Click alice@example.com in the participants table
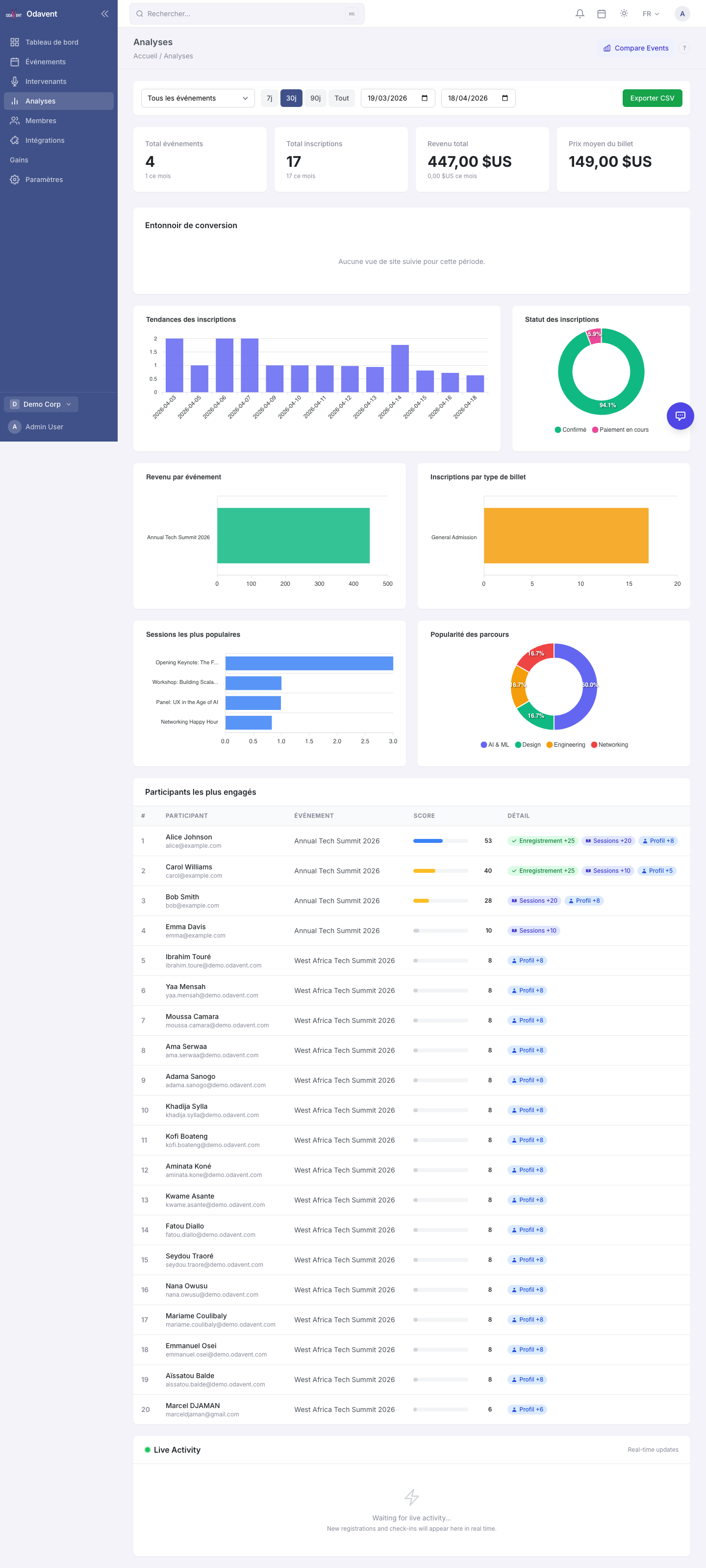 point(193,845)
